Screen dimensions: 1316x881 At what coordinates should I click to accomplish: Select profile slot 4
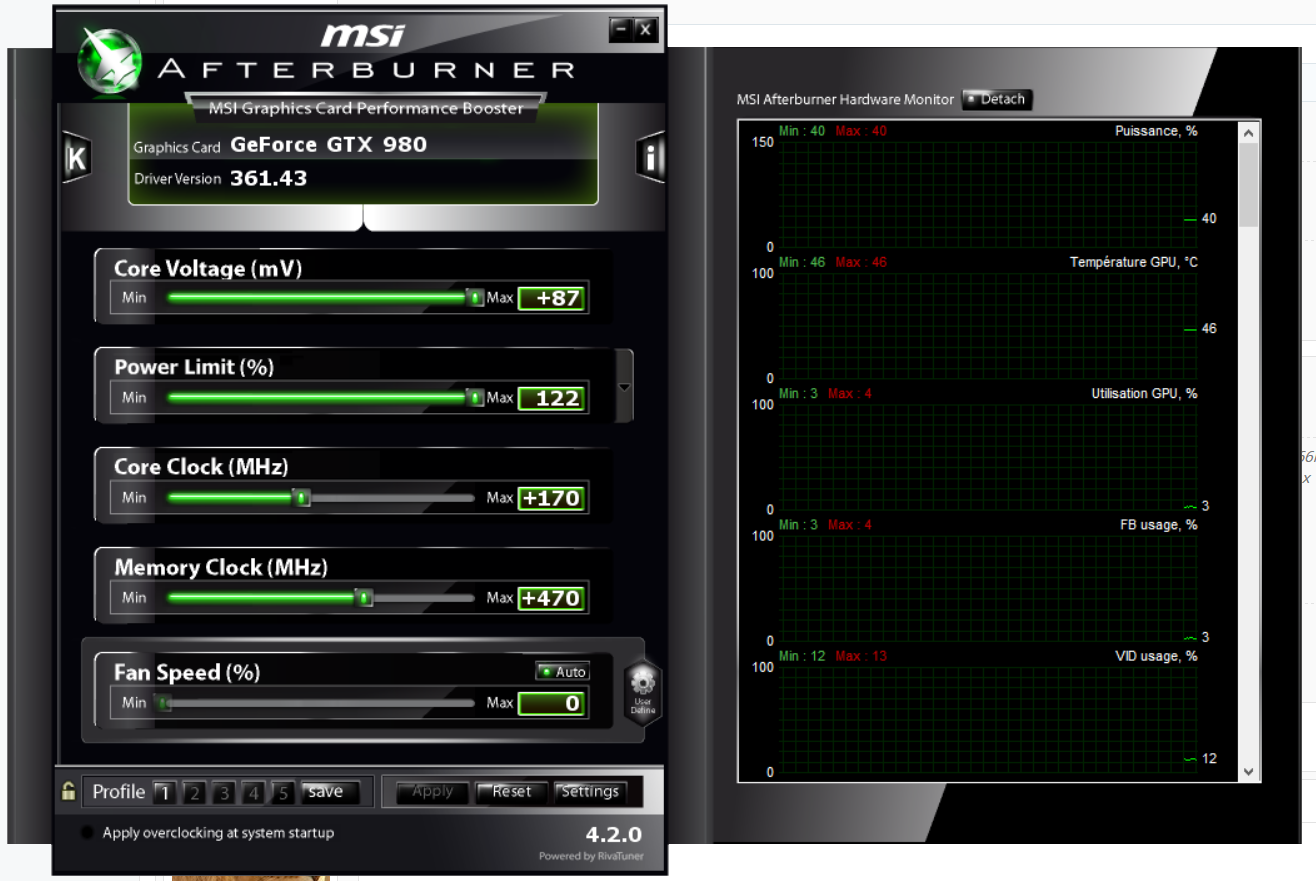[254, 793]
